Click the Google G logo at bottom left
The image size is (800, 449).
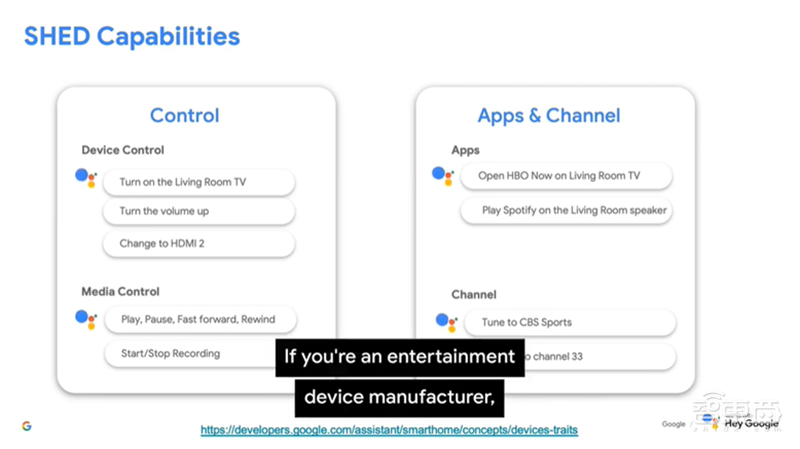[26, 426]
